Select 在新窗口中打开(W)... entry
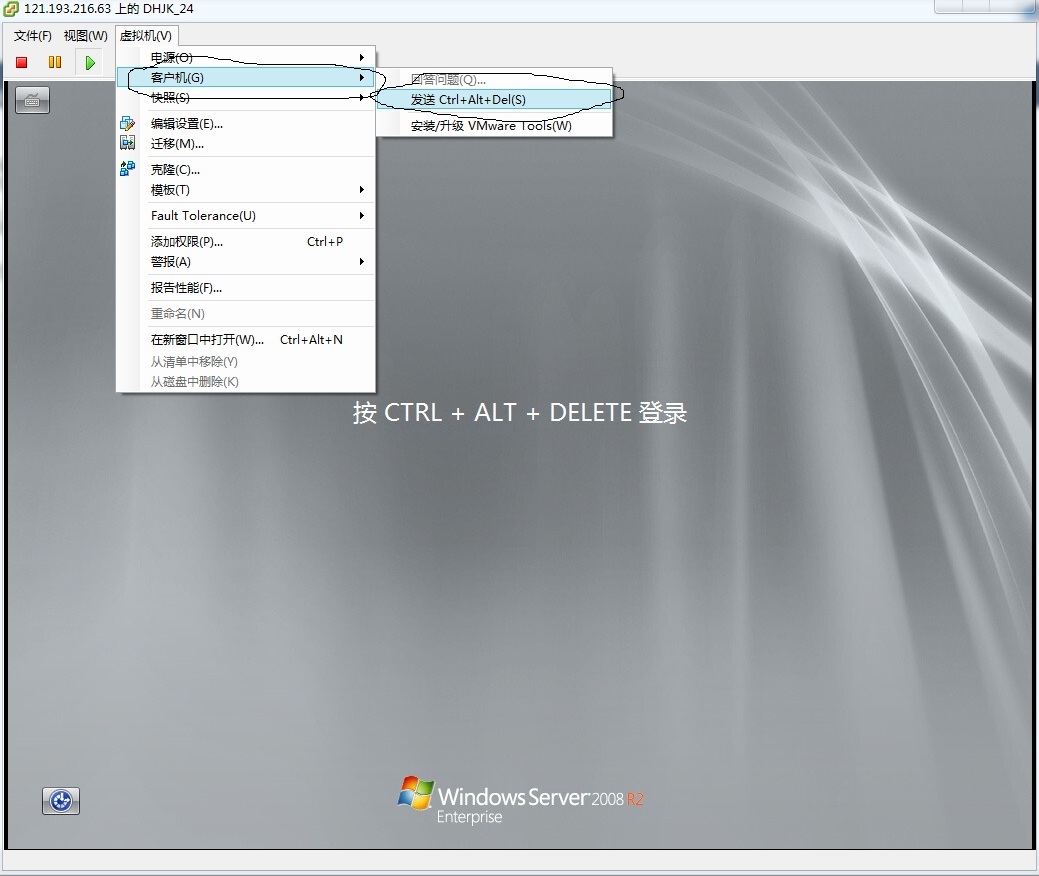The height and width of the screenshot is (876, 1039). [x=246, y=339]
